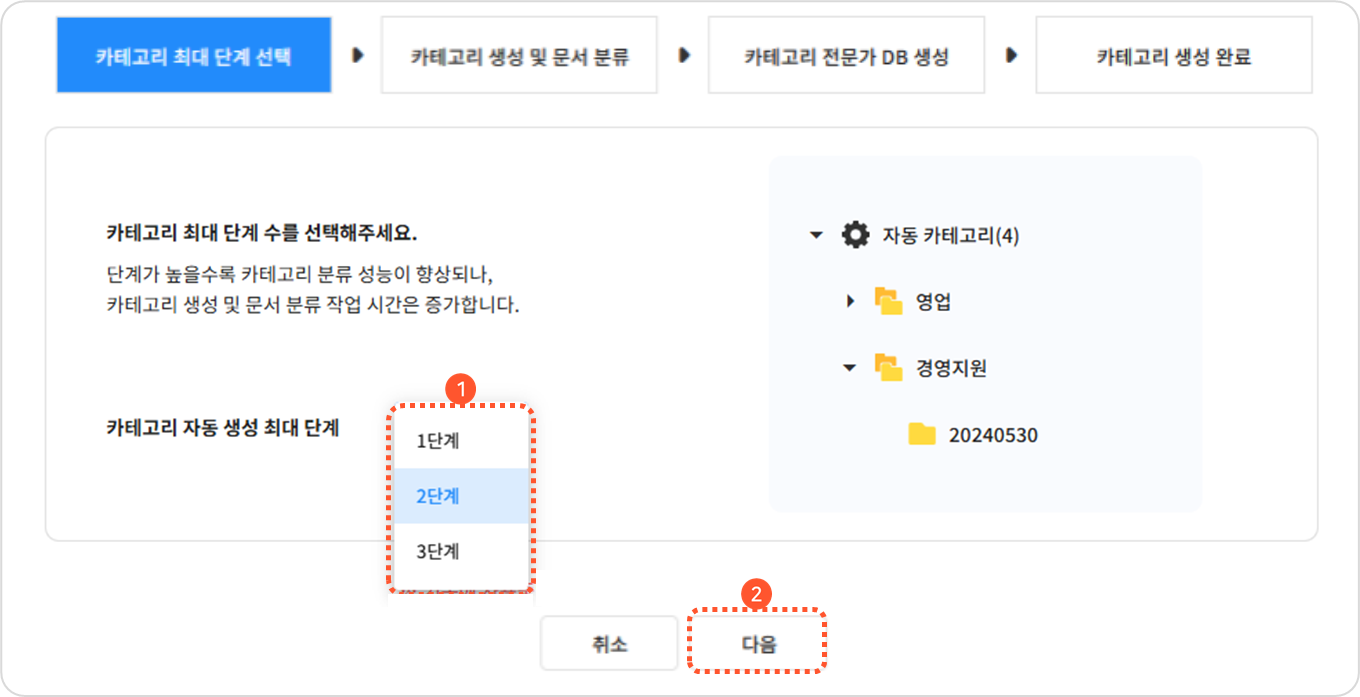The width and height of the screenshot is (1360, 697).
Task: Select the 20240530 folder label
Action: click(x=993, y=436)
